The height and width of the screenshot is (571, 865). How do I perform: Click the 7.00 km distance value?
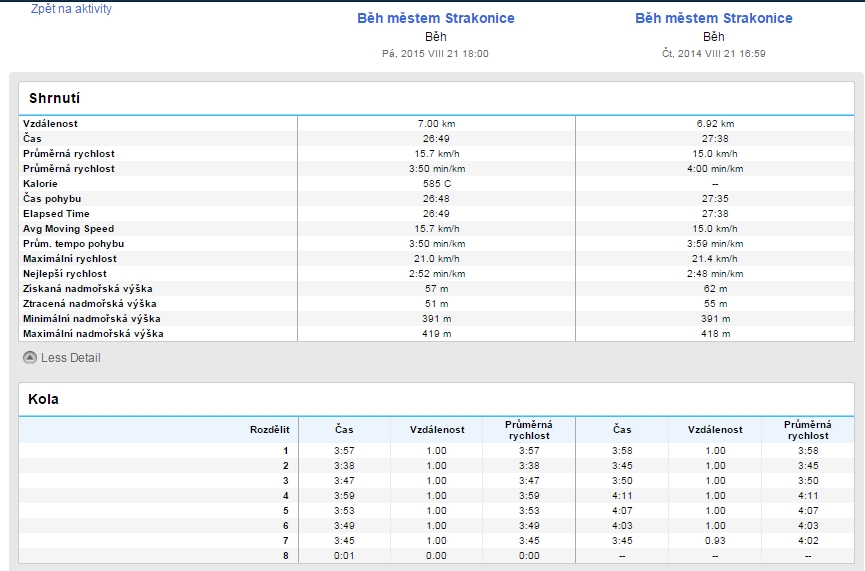click(436, 124)
